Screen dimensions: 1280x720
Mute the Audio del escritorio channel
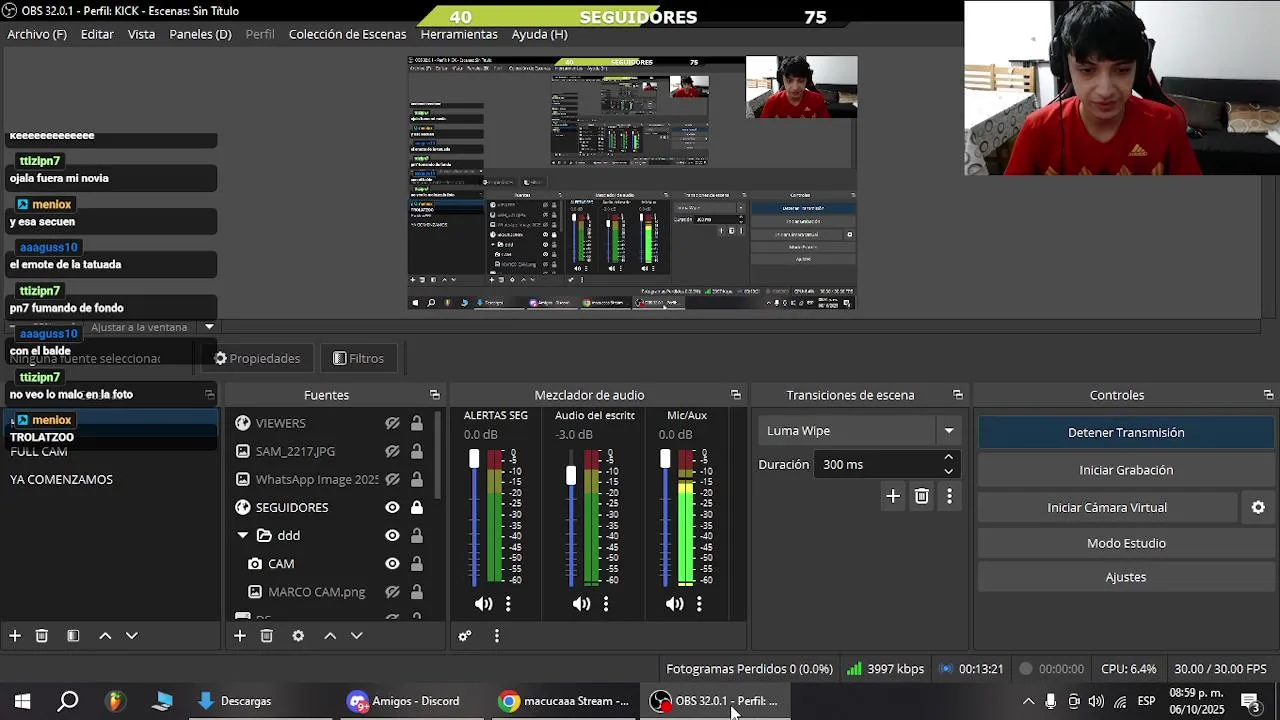(x=581, y=604)
